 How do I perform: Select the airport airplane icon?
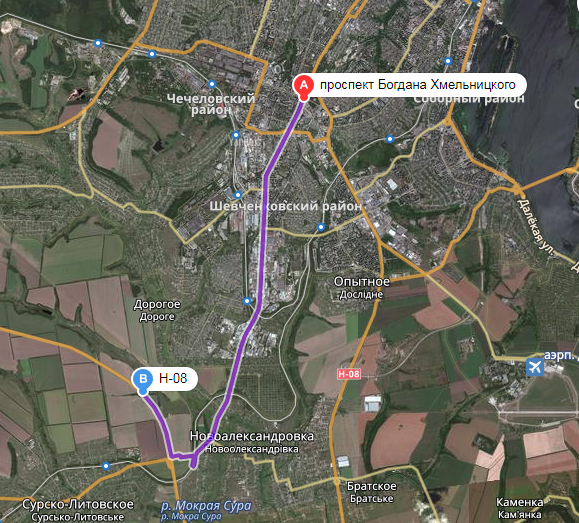535,367
